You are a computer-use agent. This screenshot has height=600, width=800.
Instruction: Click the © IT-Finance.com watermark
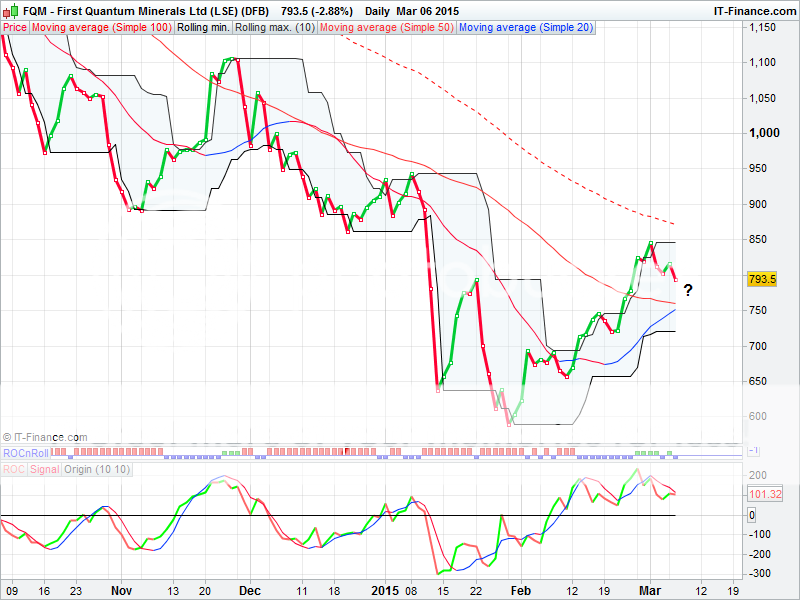pyautogui.click(x=45, y=437)
